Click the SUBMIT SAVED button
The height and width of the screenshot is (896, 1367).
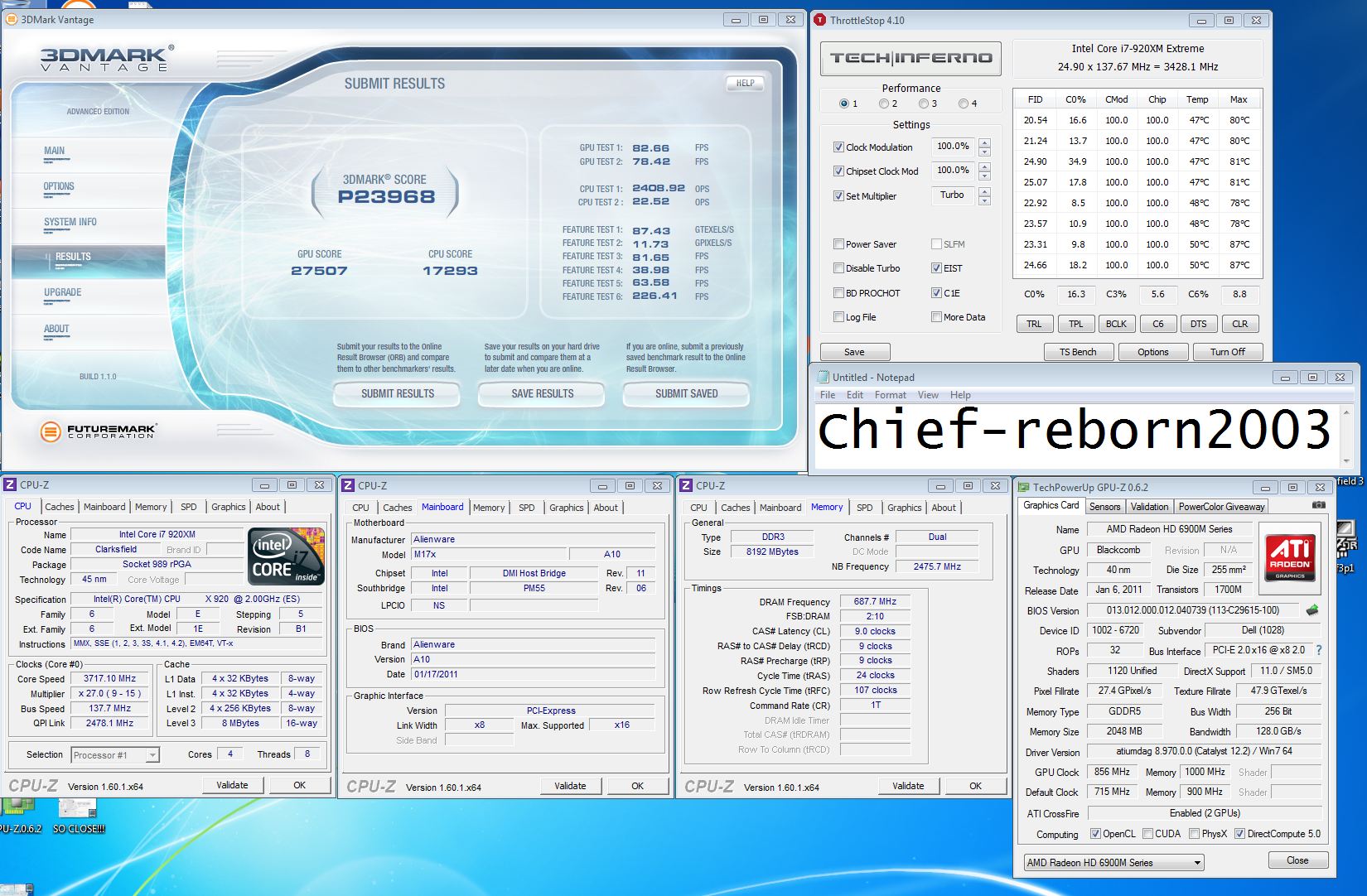[686, 394]
